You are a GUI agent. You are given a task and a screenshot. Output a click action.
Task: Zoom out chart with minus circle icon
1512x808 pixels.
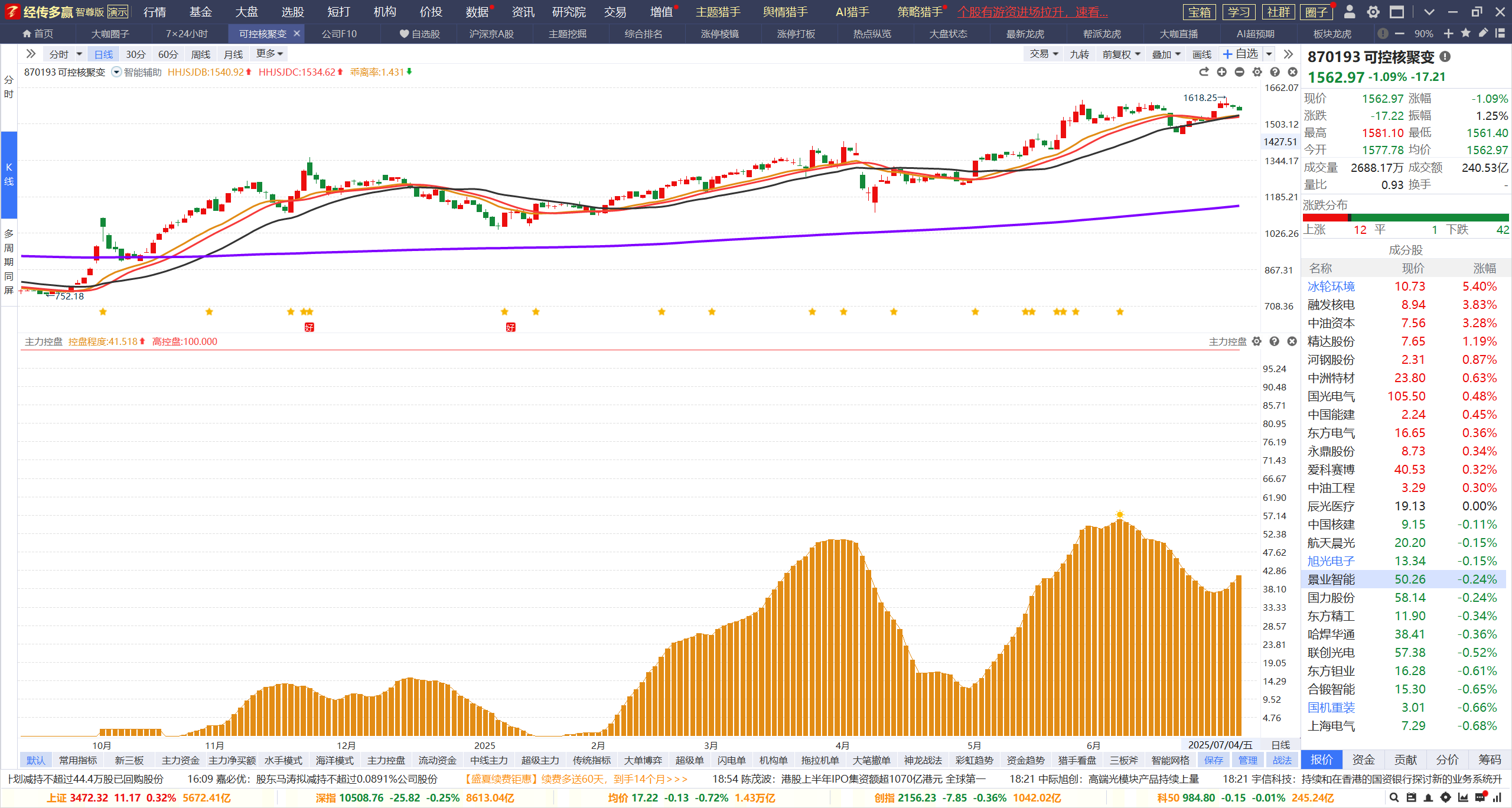click(1239, 72)
